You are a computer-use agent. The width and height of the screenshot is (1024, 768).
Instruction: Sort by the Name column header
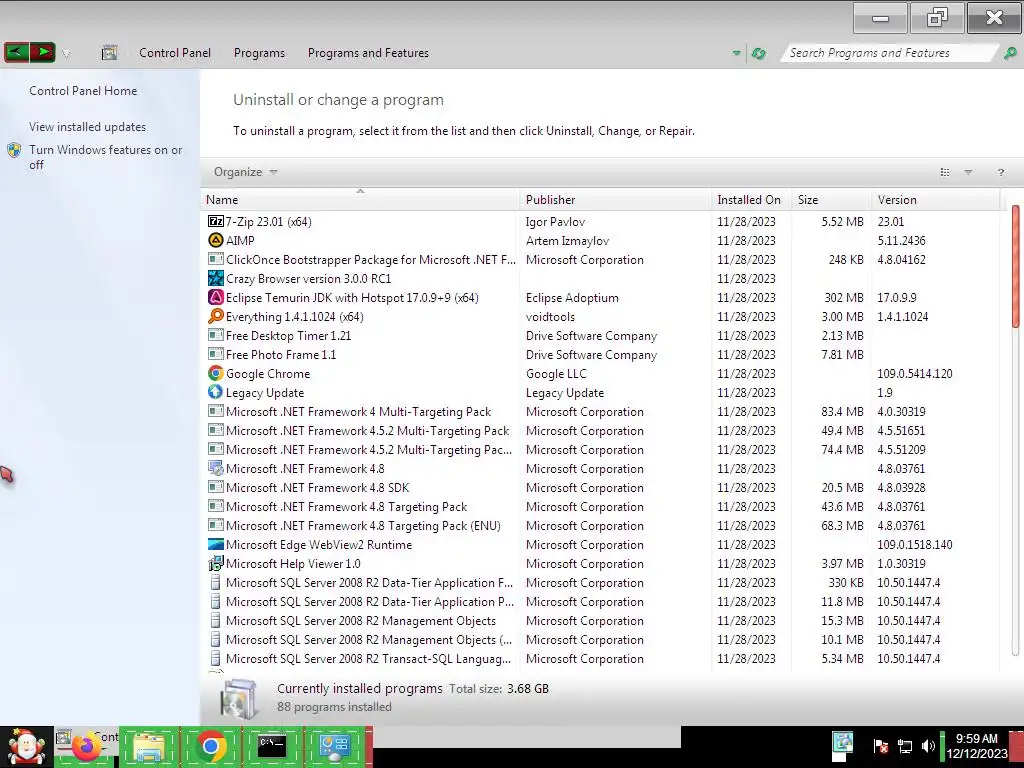[x=360, y=200]
